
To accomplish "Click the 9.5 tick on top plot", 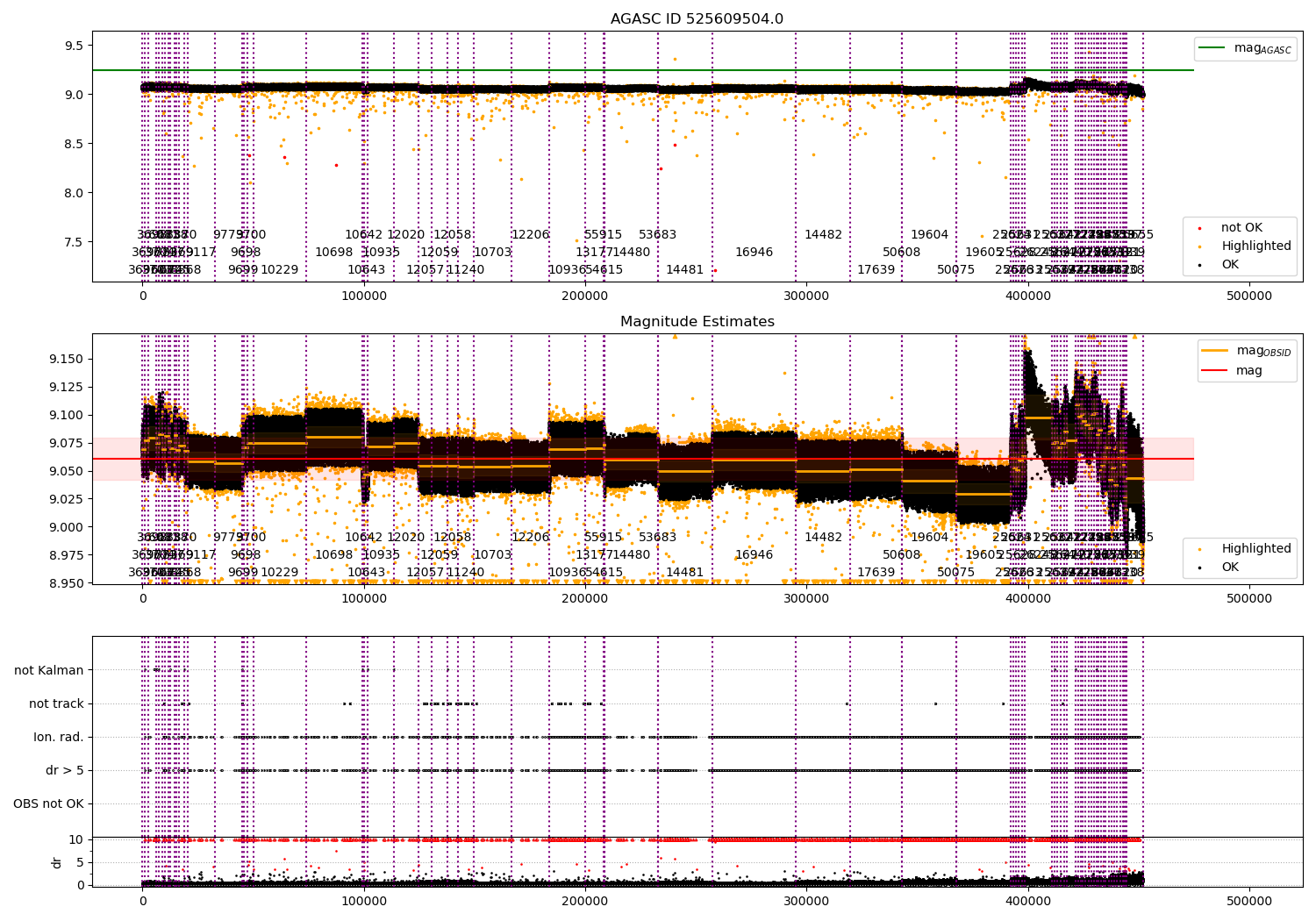I will (75, 46).
